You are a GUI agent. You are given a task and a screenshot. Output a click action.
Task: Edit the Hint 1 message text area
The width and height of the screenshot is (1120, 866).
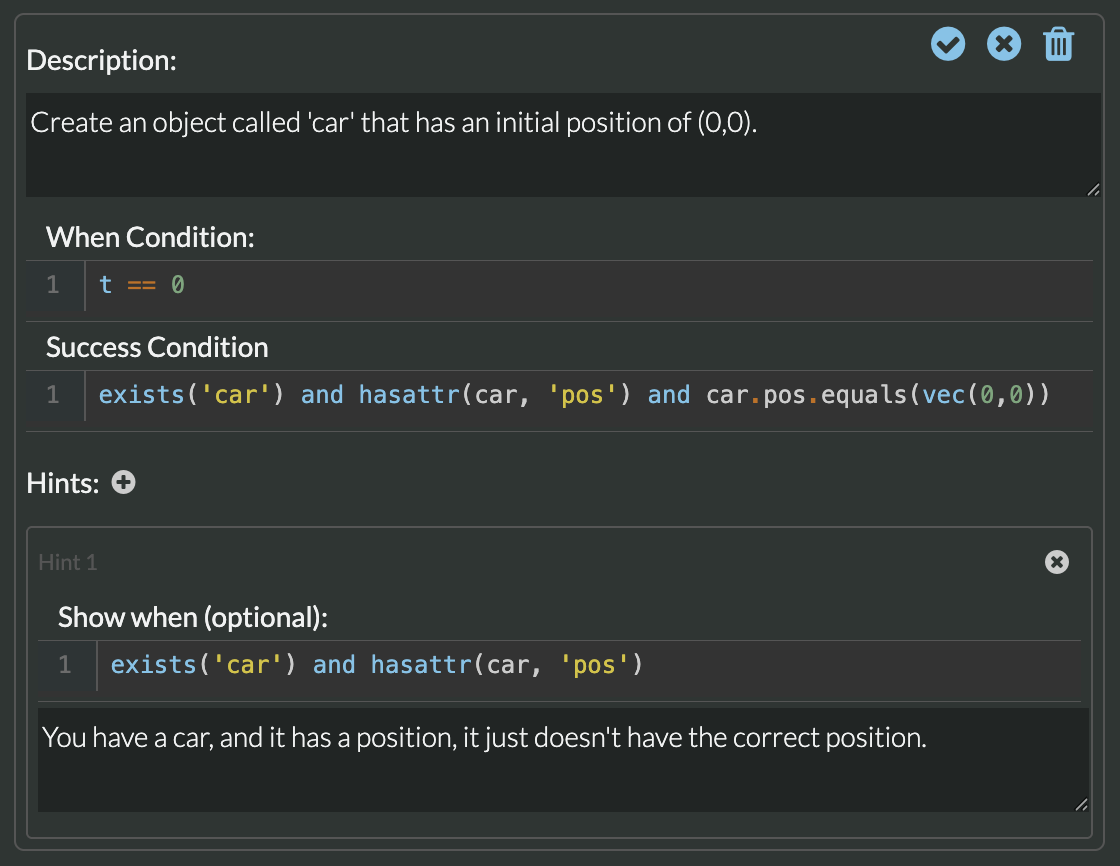coord(563,760)
